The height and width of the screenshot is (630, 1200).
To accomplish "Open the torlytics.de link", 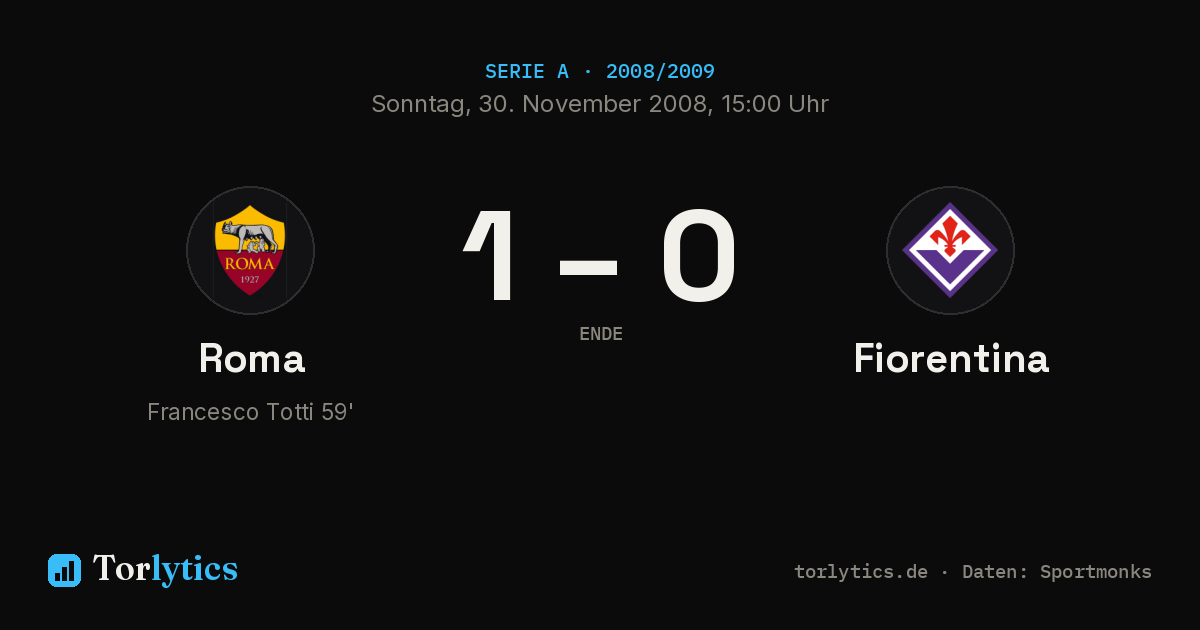I will click(x=861, y=572).
